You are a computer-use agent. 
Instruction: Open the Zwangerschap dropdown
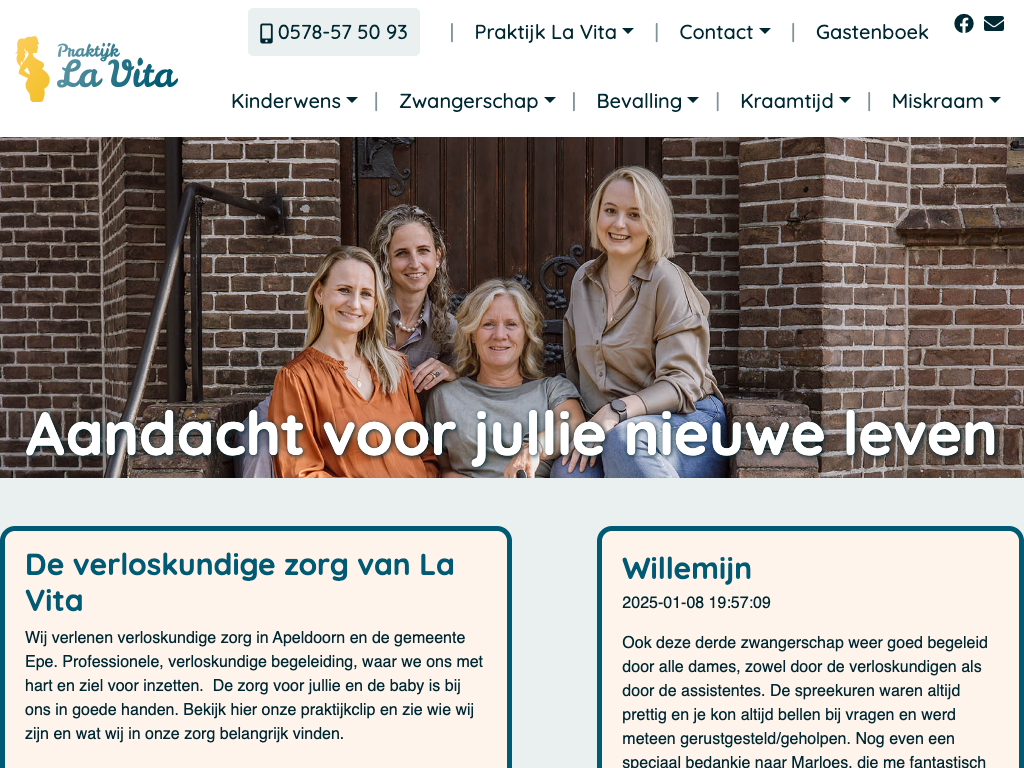477,101
